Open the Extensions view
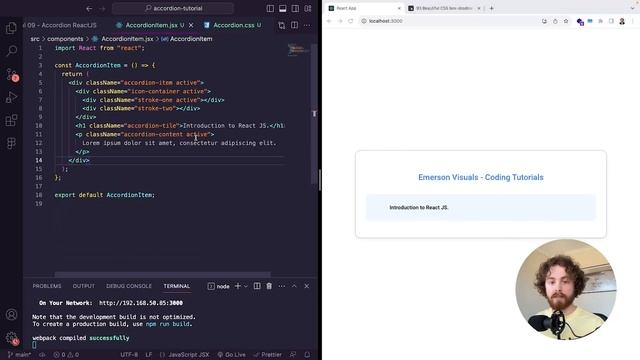 click(11, 120)
